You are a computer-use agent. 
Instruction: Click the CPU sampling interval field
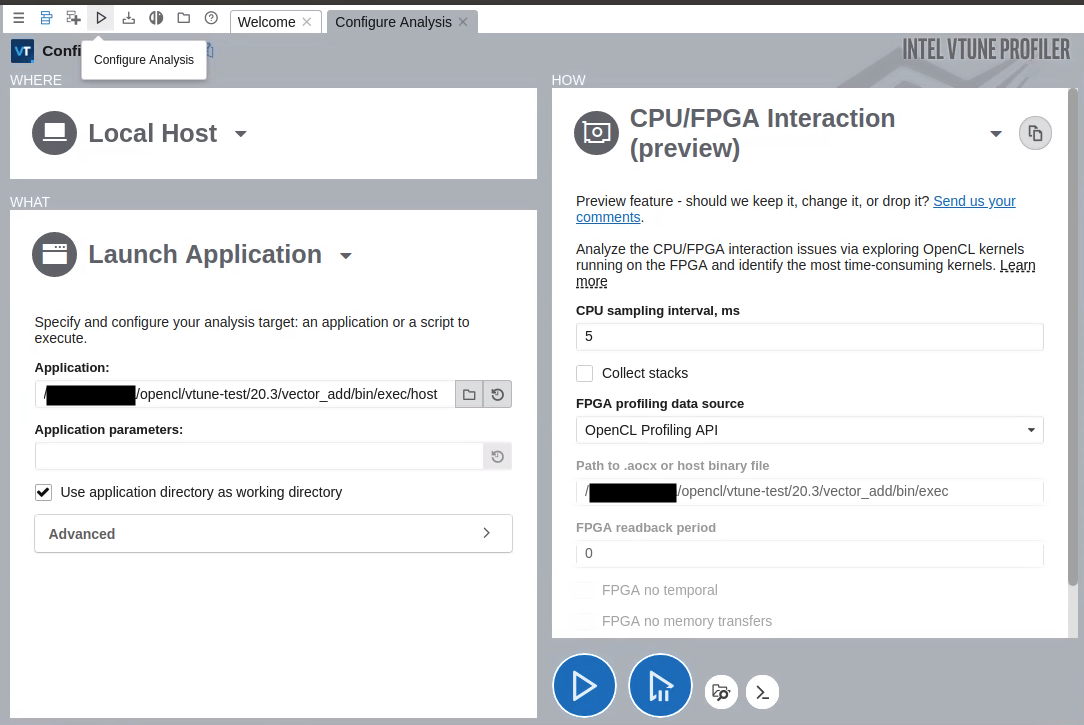(810, 337)
